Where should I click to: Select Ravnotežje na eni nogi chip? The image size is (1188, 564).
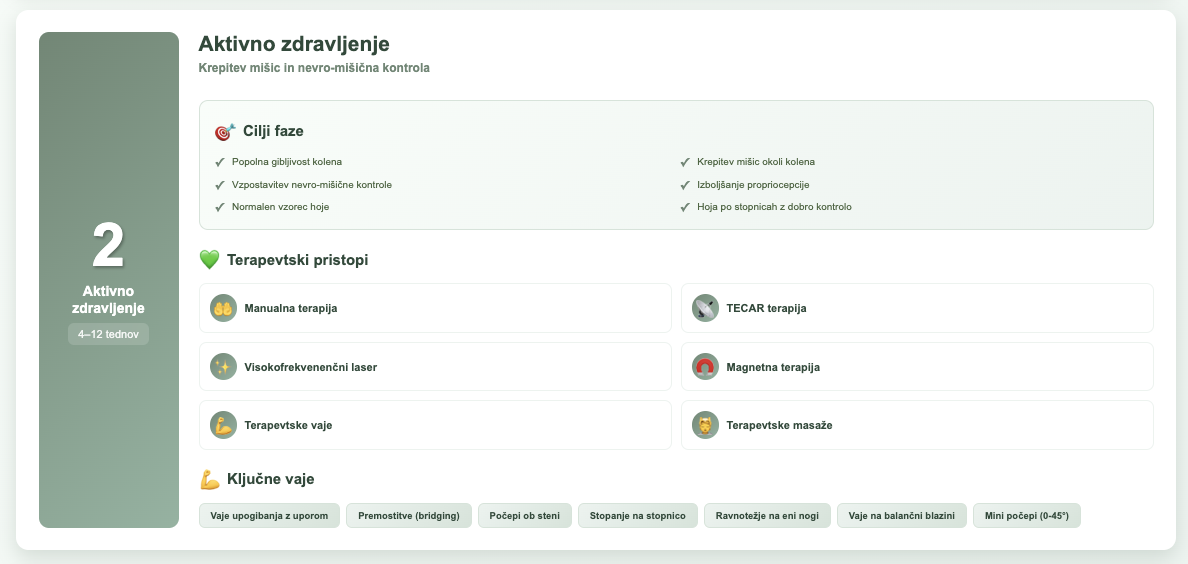pos(768,515)
